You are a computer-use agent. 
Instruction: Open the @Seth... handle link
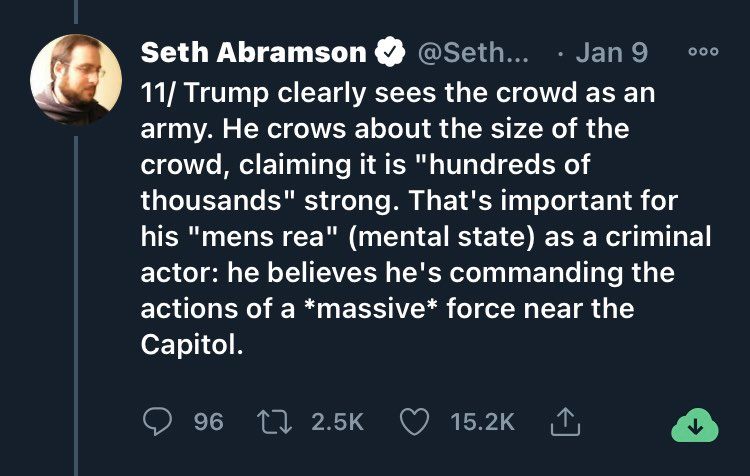pyautogui.click(x=471, y=51)
